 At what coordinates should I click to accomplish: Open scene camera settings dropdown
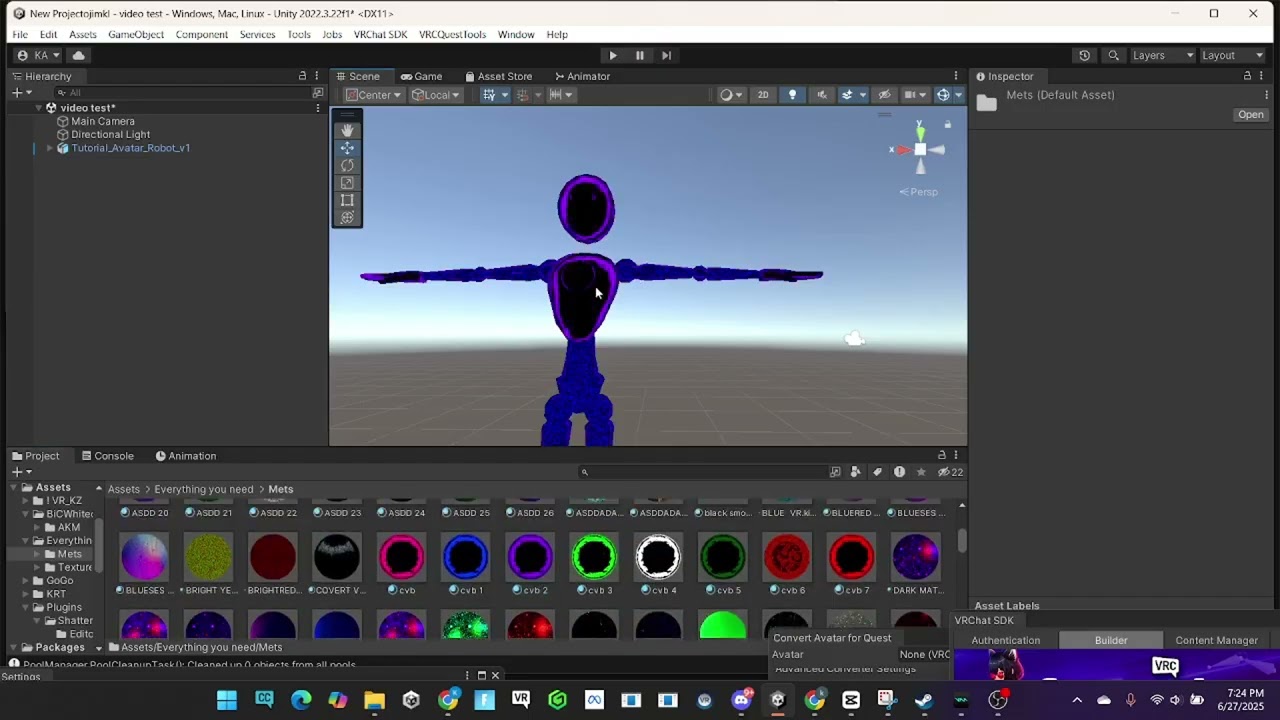pos(915,95)
